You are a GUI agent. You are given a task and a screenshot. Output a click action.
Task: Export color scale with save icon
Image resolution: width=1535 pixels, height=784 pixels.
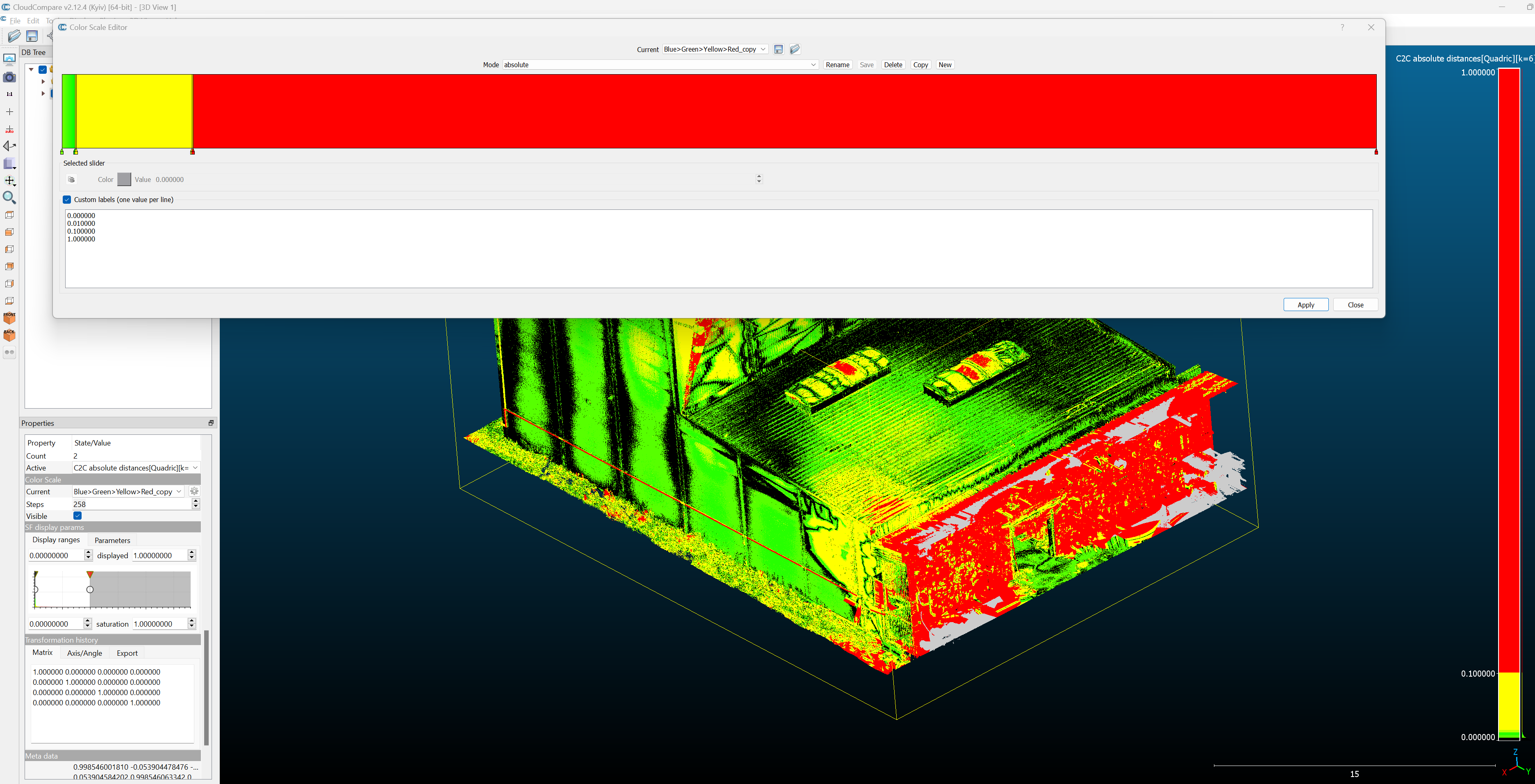778,50
